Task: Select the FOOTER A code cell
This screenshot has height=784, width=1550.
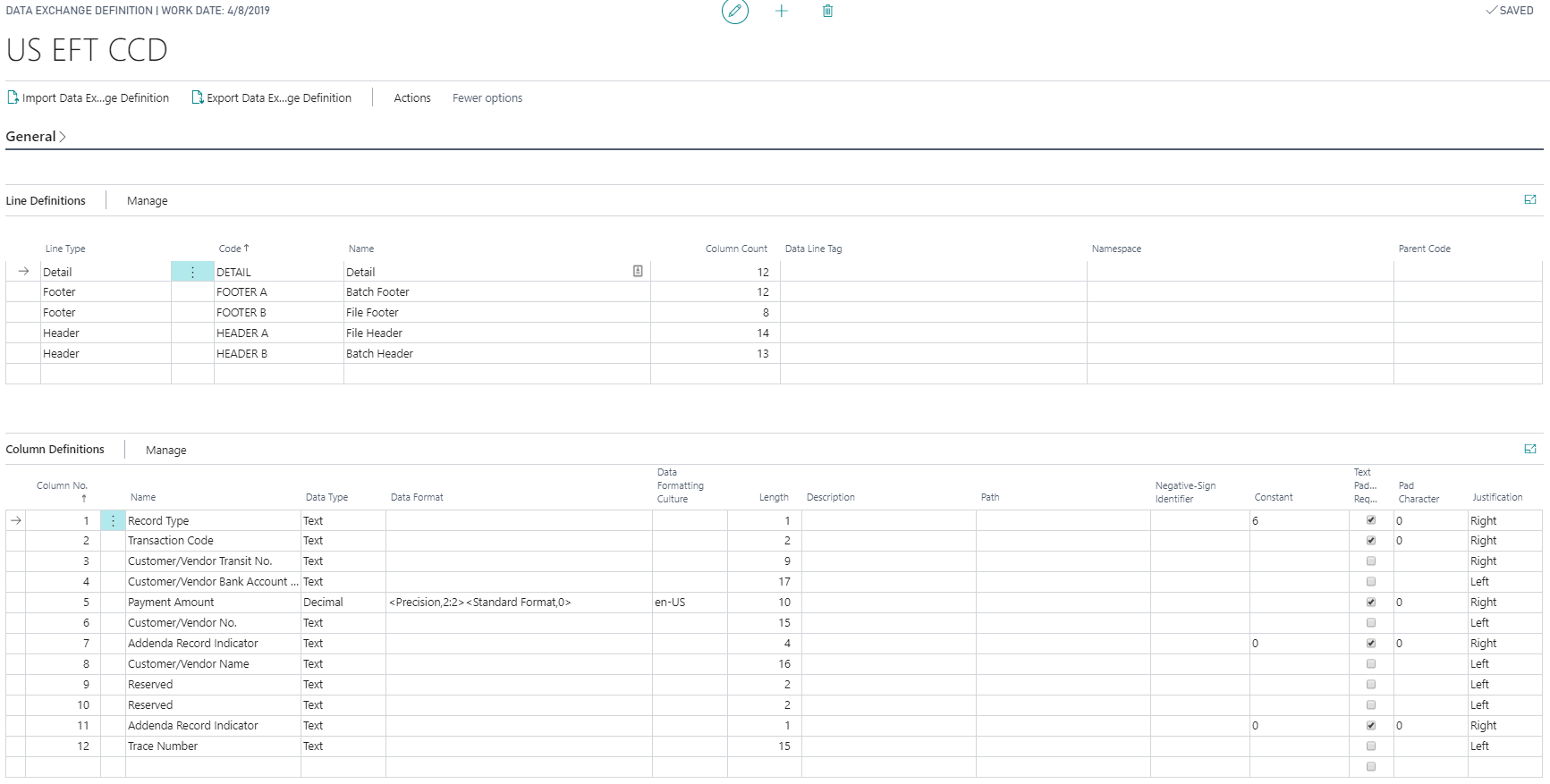Action: point(279,292)
